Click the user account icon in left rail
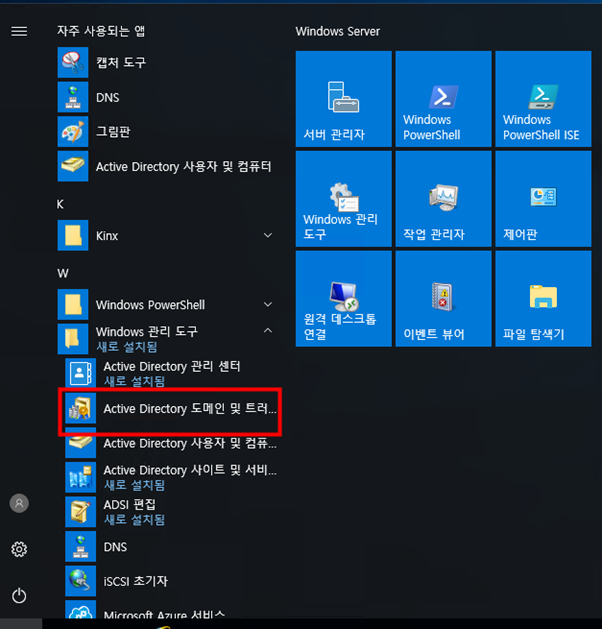 coord(19,503)
